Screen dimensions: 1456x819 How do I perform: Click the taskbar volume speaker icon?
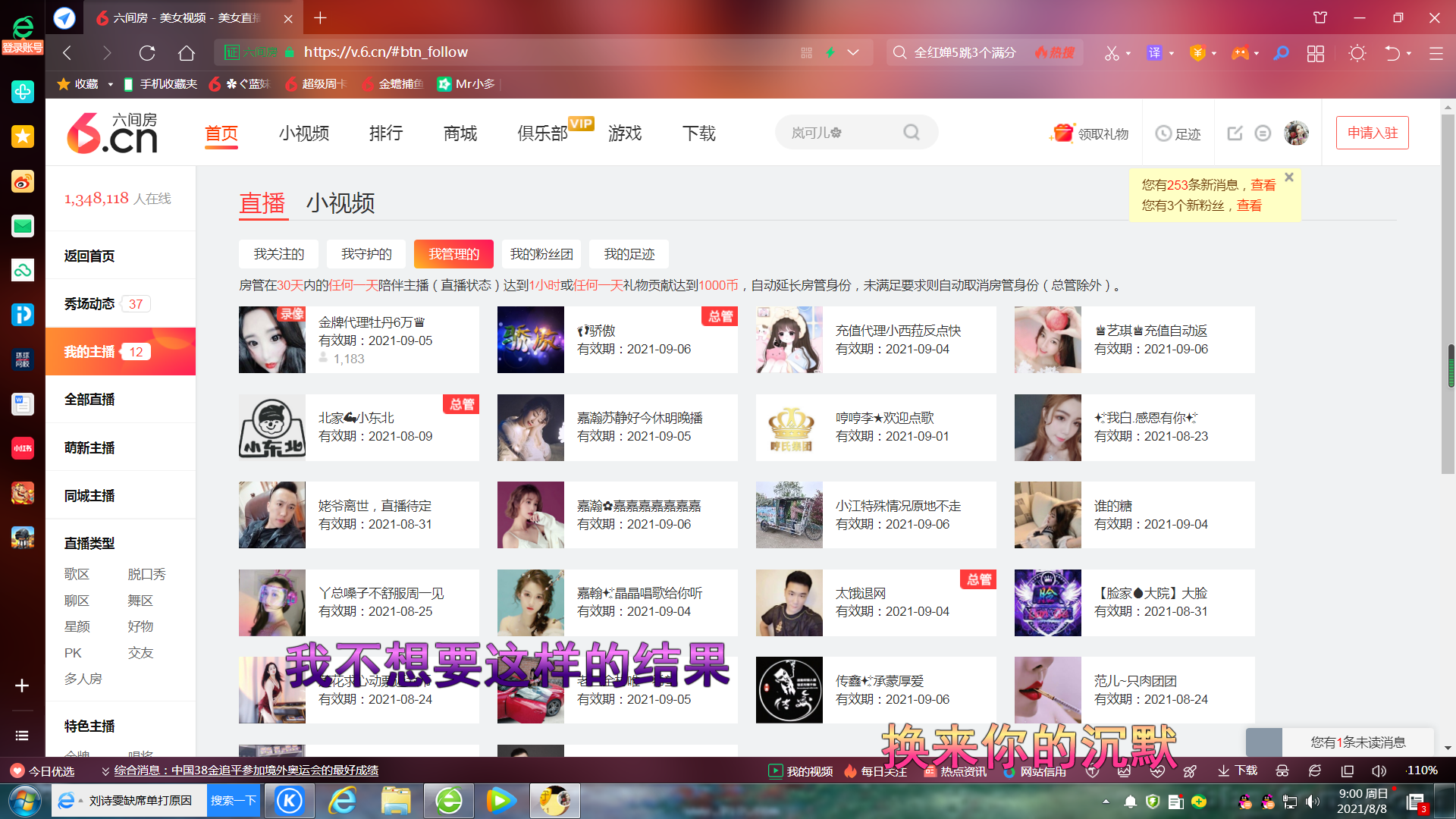pyautogui.click(x=1313, y=802)
